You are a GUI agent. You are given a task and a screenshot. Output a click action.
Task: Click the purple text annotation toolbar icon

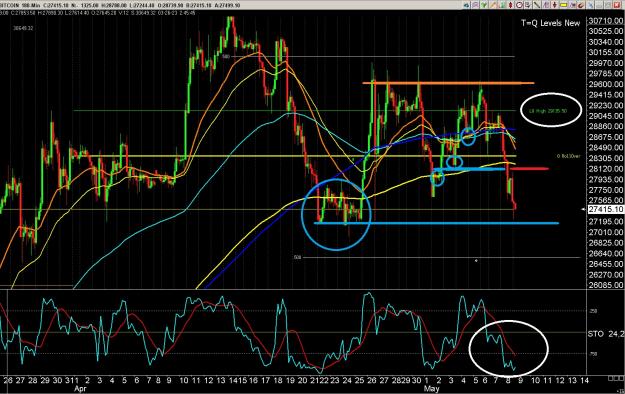(x=546, y=5)
